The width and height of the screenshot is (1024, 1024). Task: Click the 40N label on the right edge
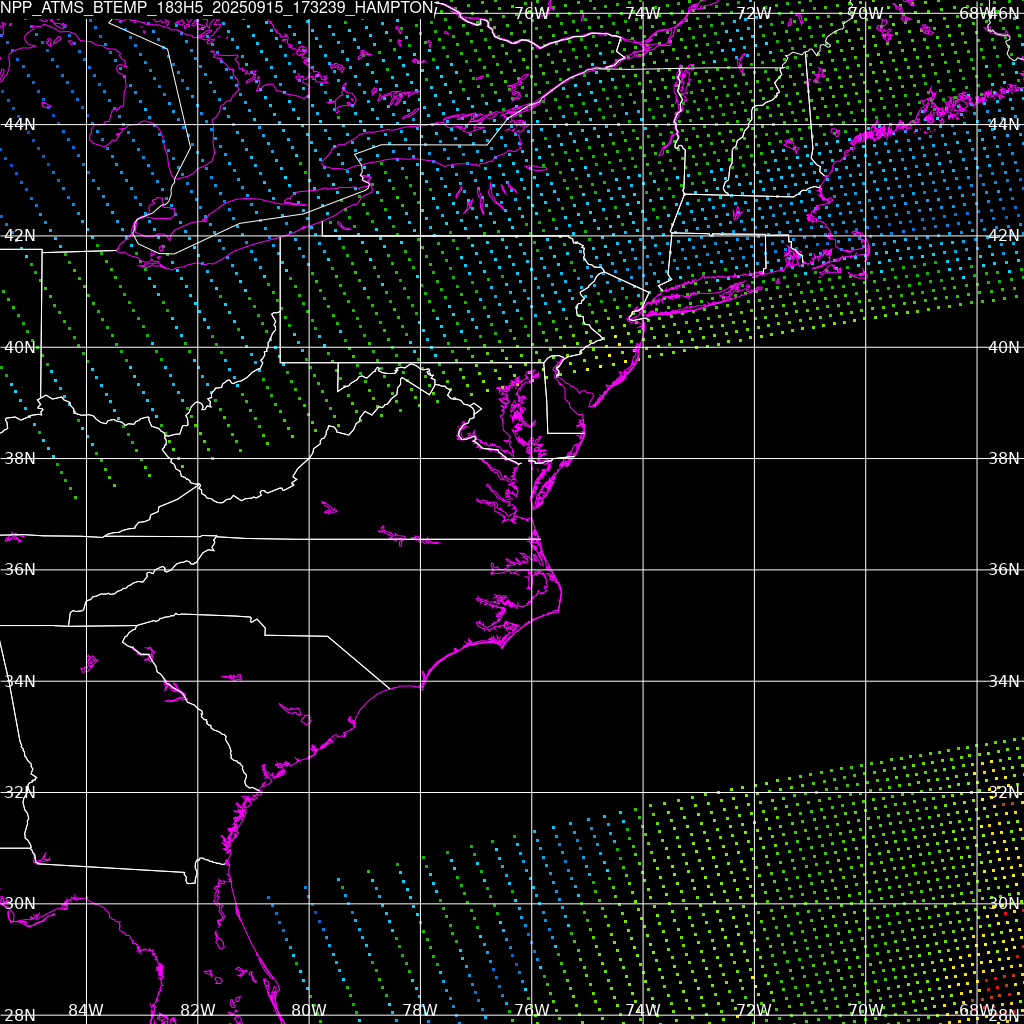pyautogui.click(x=1003, y=347)
